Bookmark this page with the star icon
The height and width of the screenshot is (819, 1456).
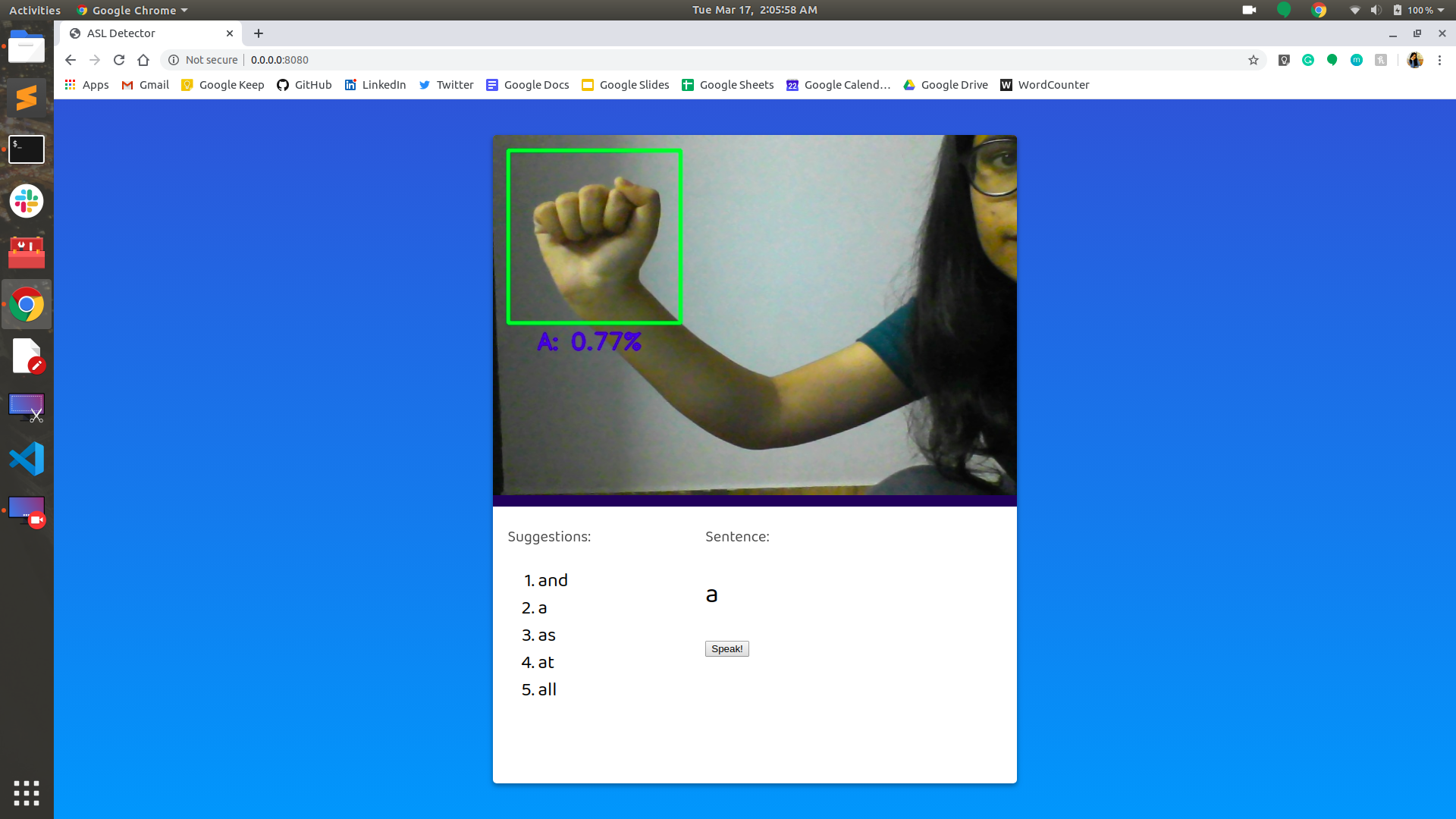tap(1254, 60)
